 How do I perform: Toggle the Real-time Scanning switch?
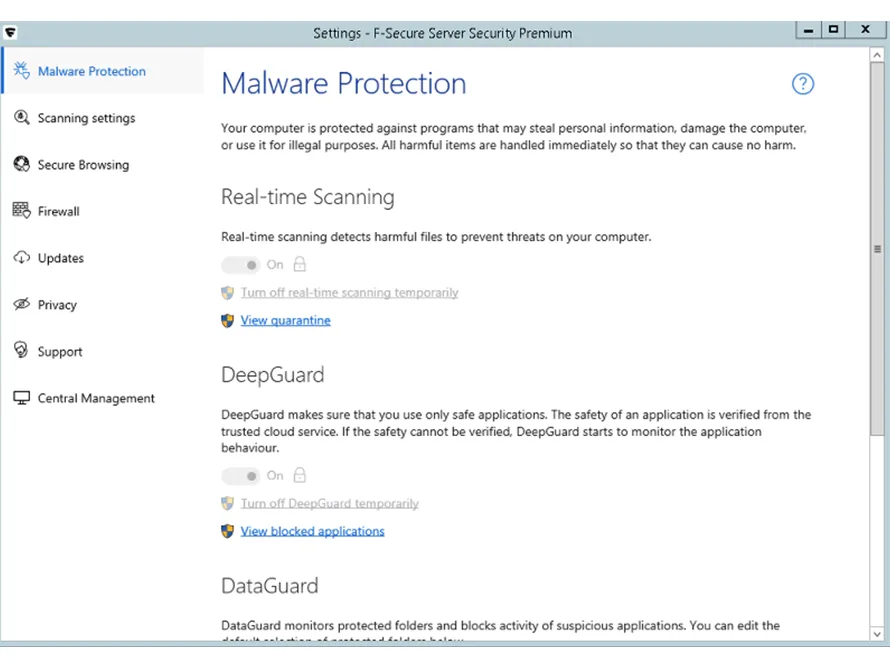[x=240, y=265]
